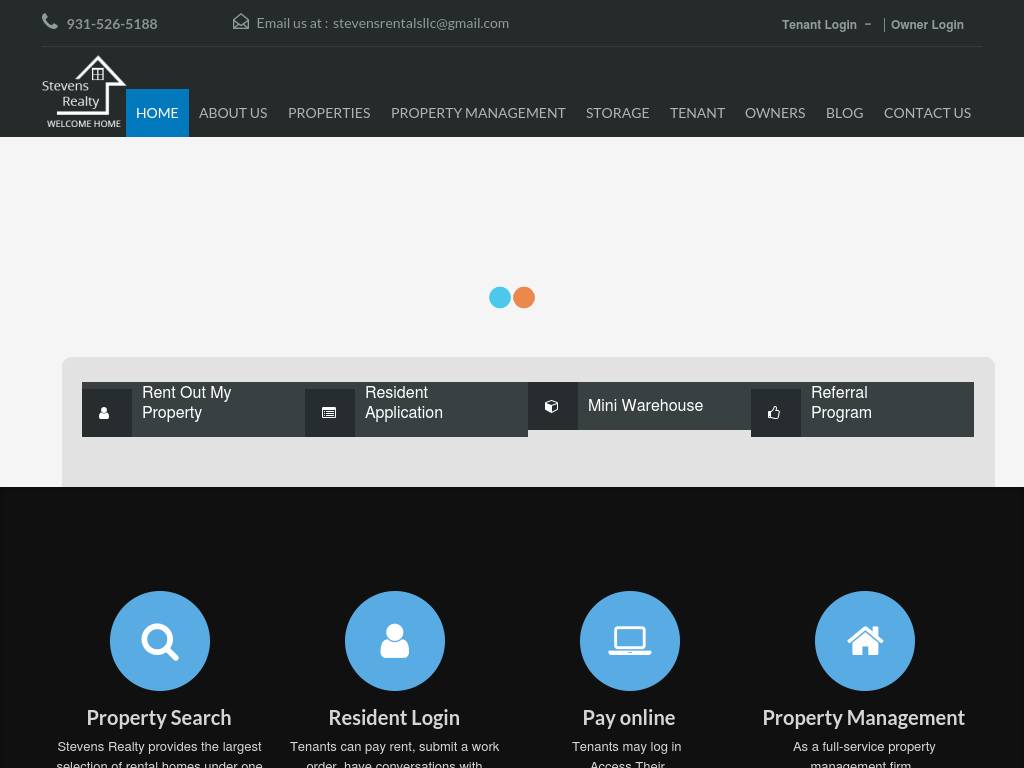Expand the Property Management nav menu
Image resolution: width=1024 pixels, height=768 pixels.
(478, 113)
